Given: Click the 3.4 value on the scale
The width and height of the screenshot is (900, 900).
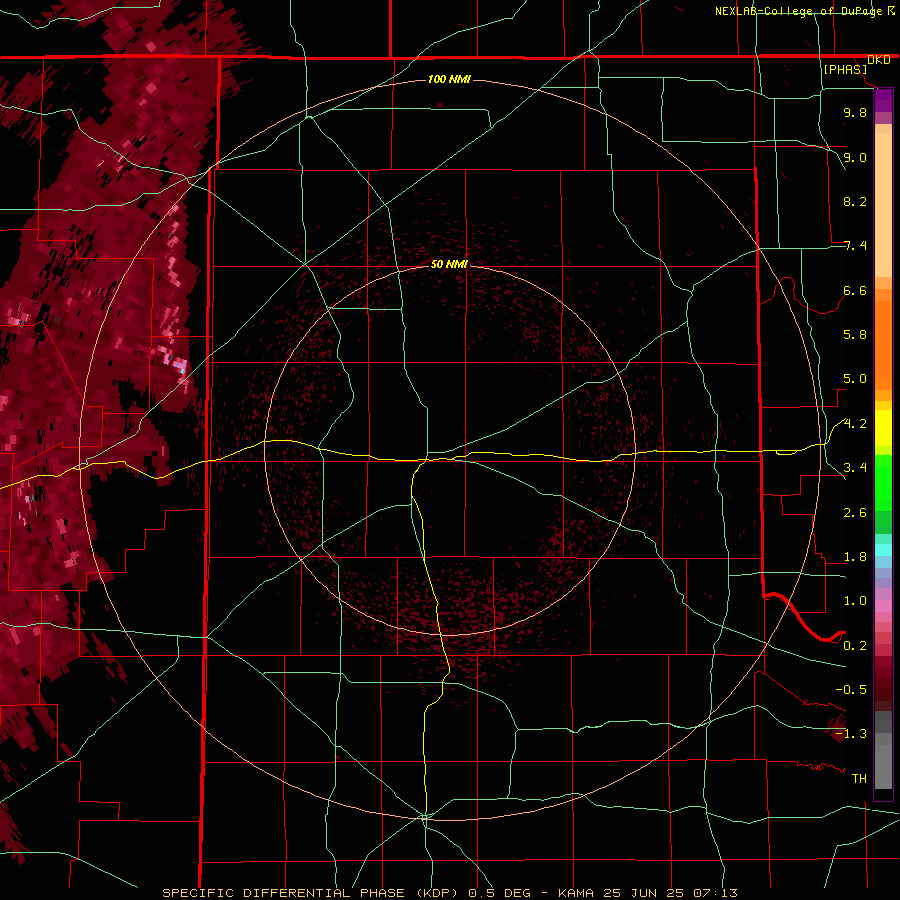Looking at the screenshot, I should [855, 468].
